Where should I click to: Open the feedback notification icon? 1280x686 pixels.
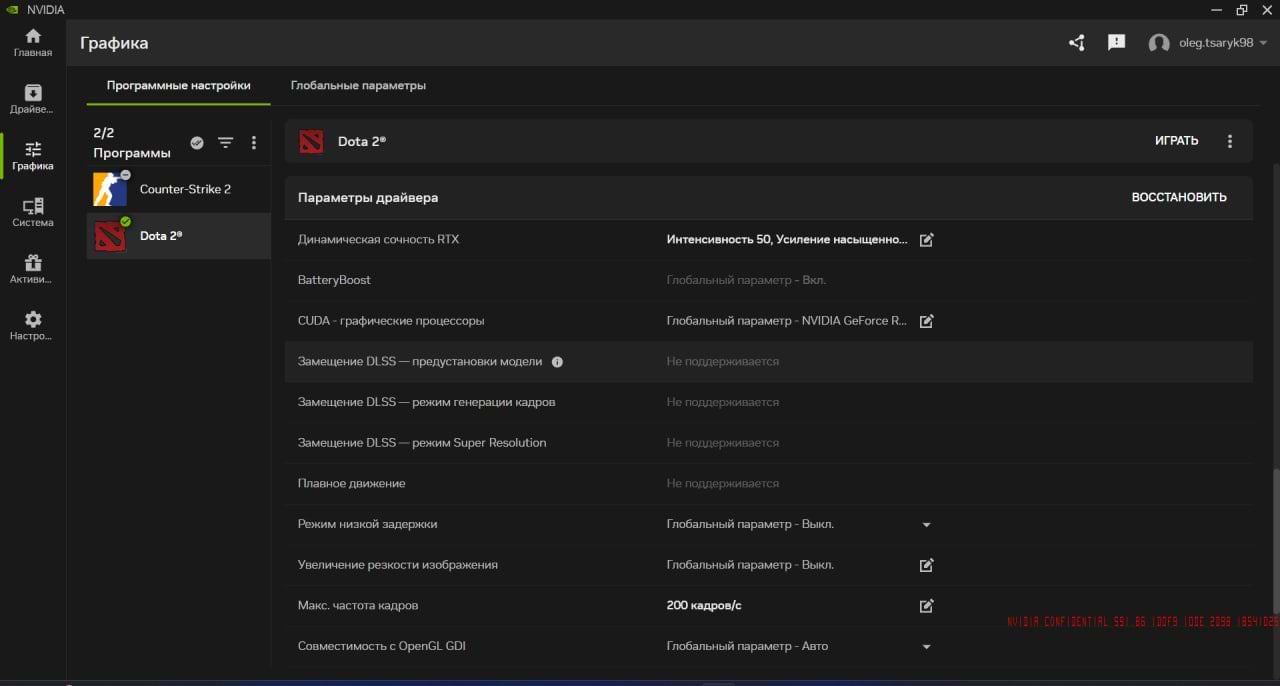click(x=1117, y=43)
